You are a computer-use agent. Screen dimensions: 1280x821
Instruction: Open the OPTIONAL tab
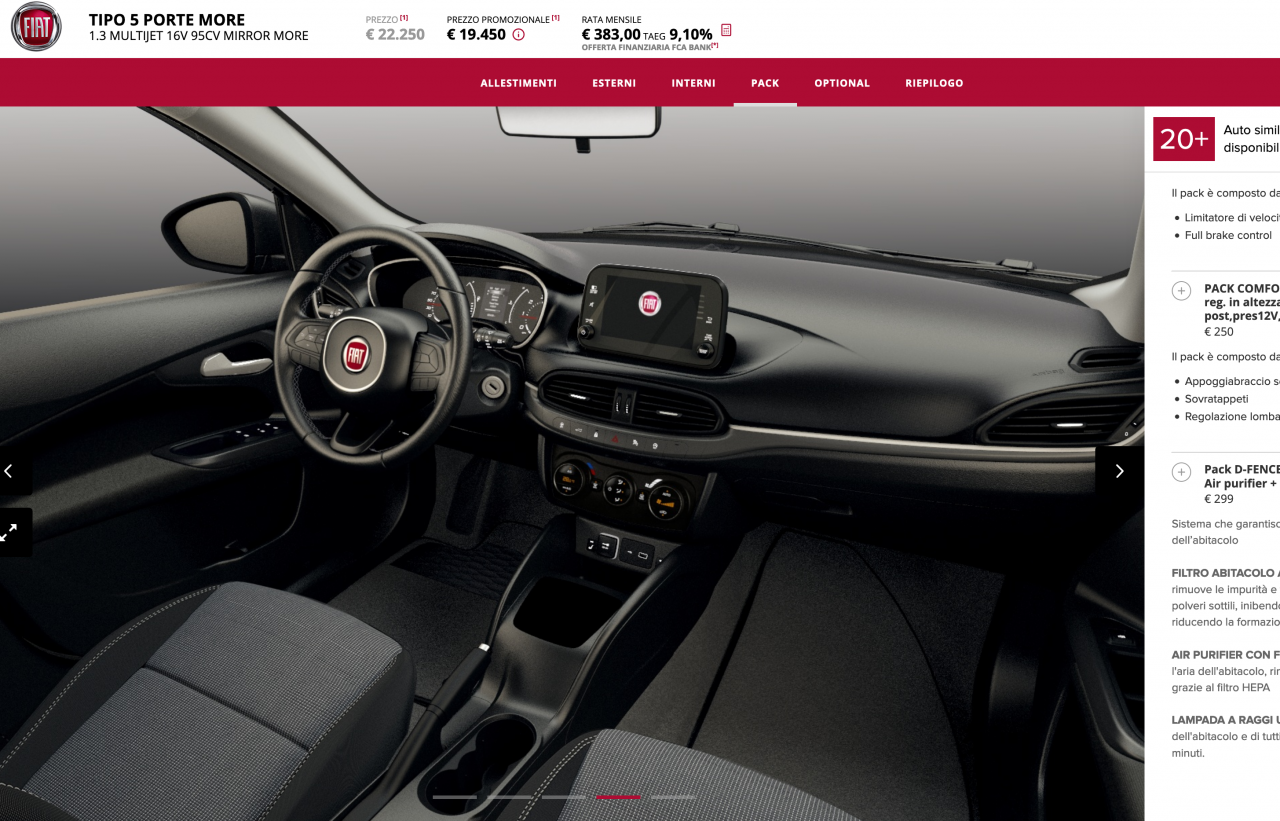click(842, 83)
